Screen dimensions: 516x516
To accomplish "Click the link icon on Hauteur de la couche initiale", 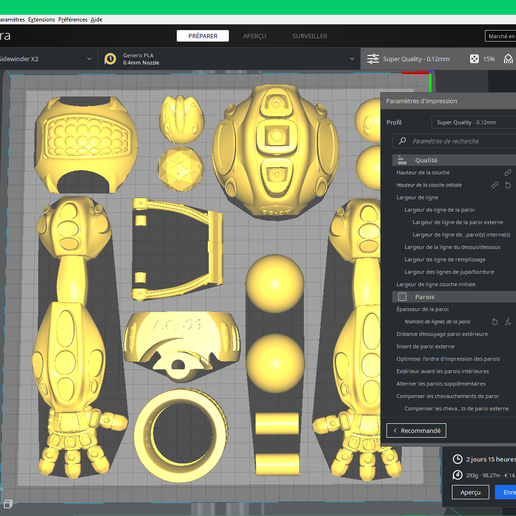I will pos(495,185).
